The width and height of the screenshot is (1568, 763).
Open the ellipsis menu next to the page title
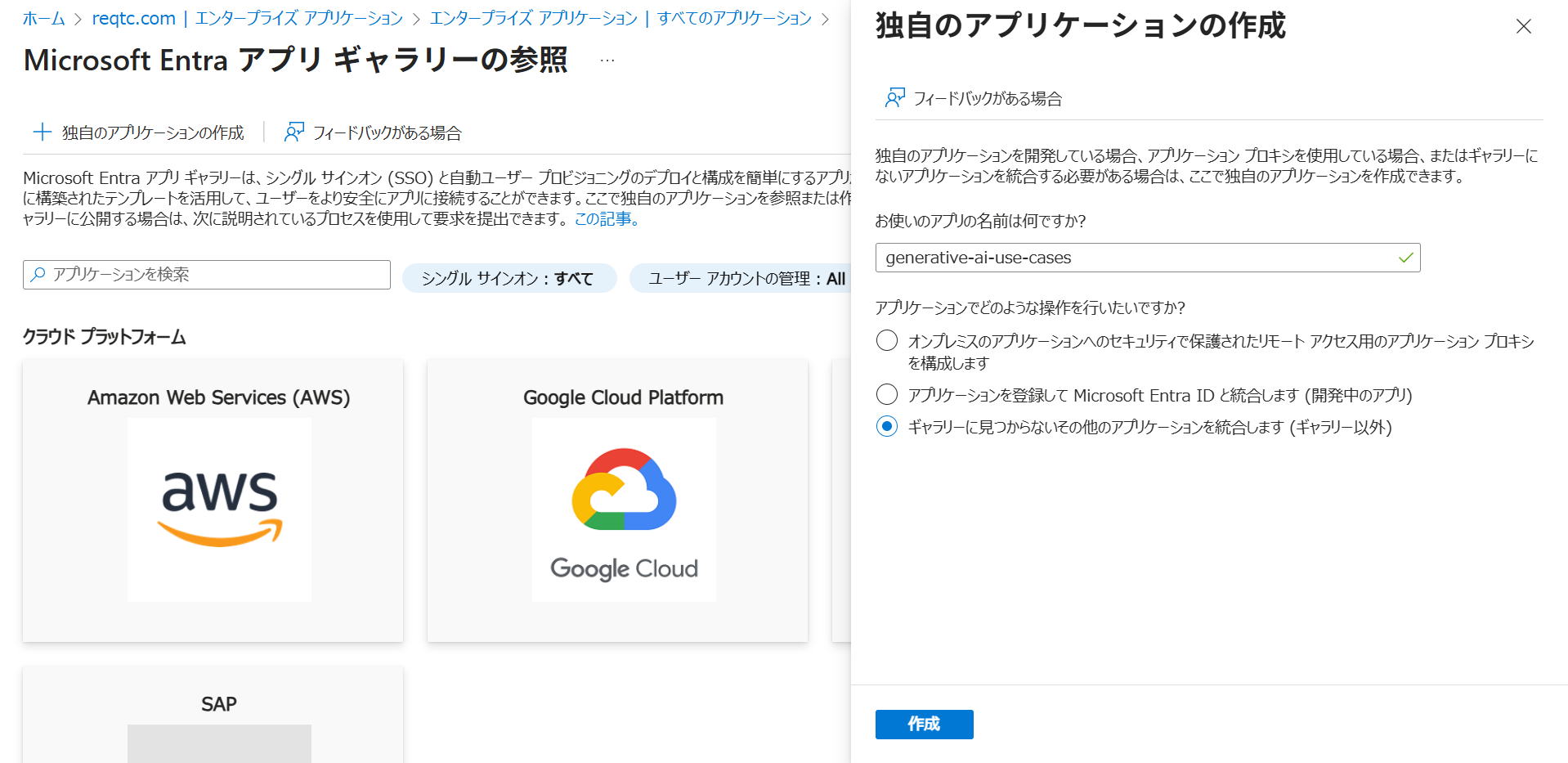[607, 61]
